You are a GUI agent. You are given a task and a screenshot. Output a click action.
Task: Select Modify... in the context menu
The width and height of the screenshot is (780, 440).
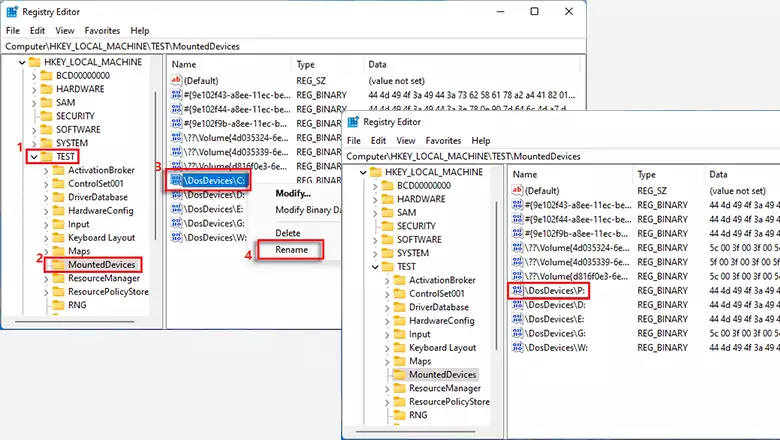tap(293, 193)
